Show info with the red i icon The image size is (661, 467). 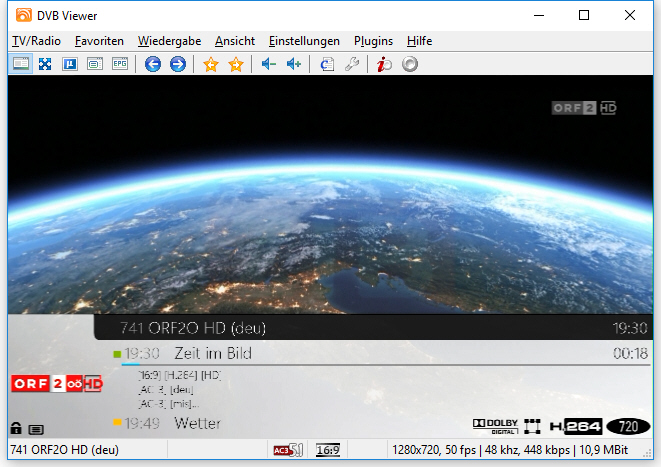(384, 64)
